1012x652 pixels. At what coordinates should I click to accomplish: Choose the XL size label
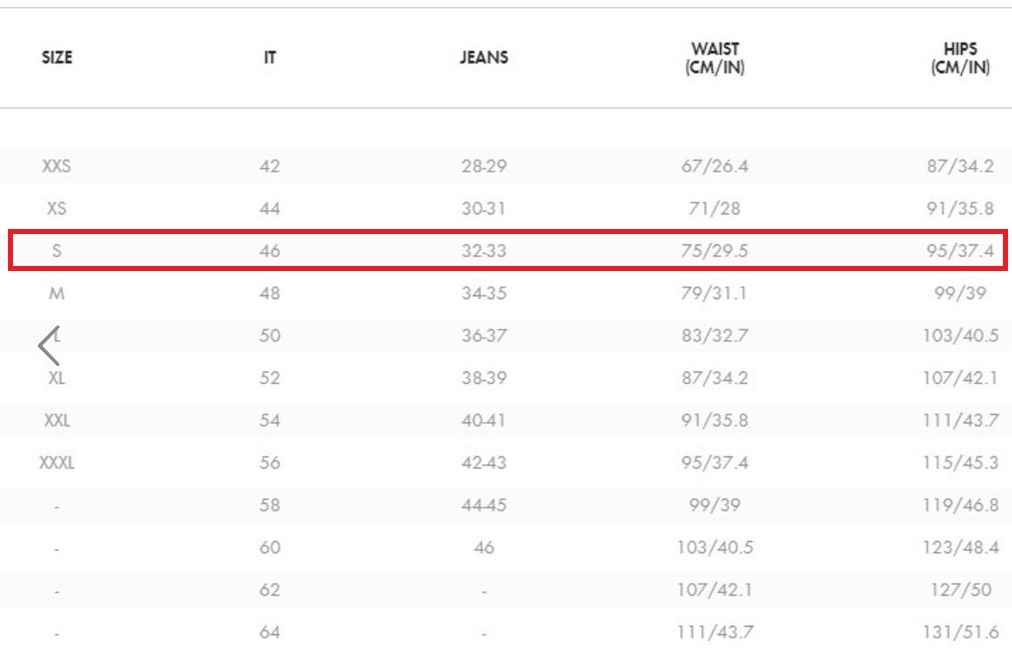click(57, 378)
